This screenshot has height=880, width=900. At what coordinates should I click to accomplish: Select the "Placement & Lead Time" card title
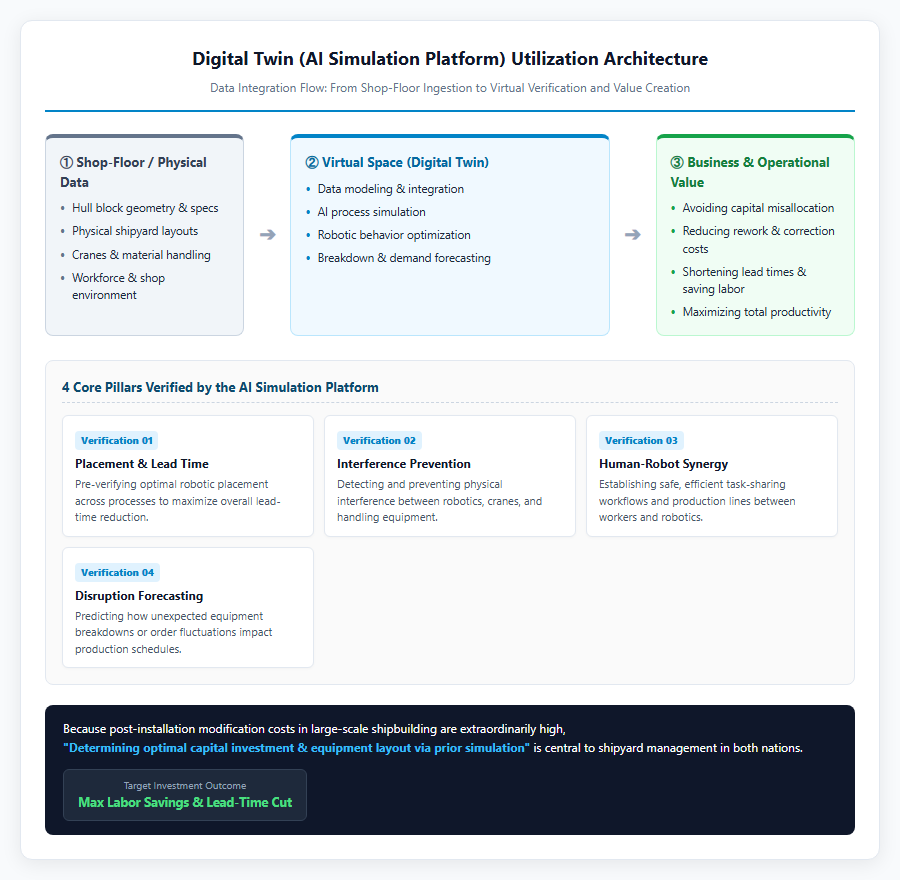click(x=142, y=464)
